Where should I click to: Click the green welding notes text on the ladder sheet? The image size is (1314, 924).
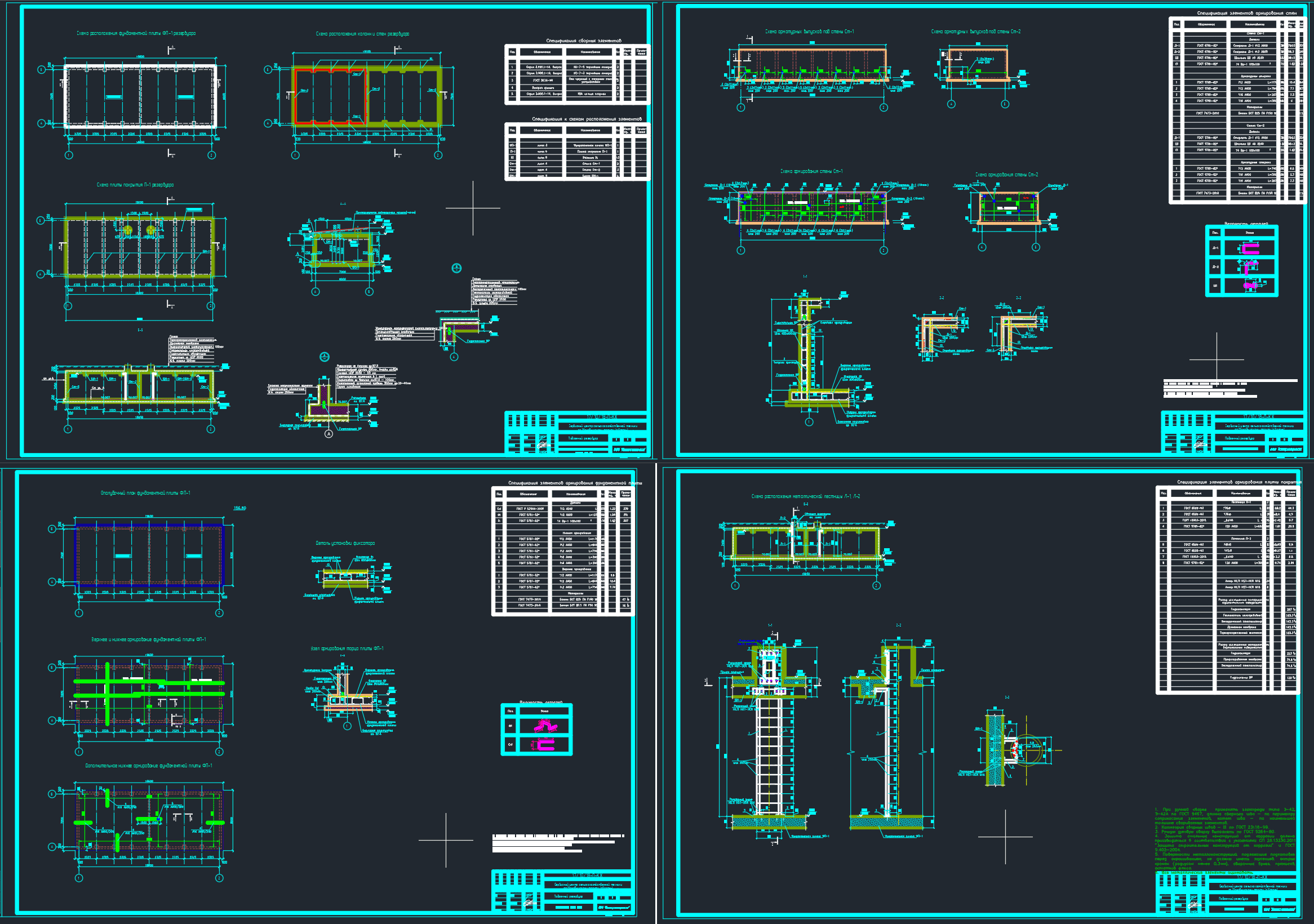(x=1225, y=840)
